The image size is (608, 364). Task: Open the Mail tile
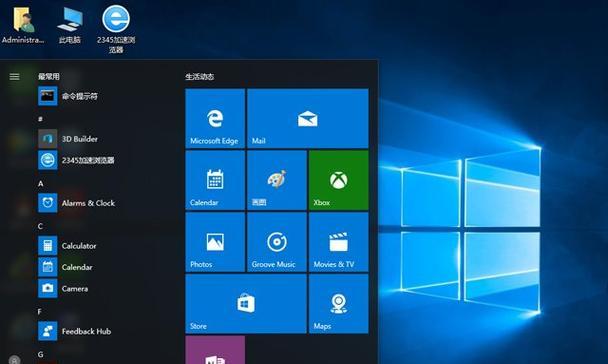(308, 118)
